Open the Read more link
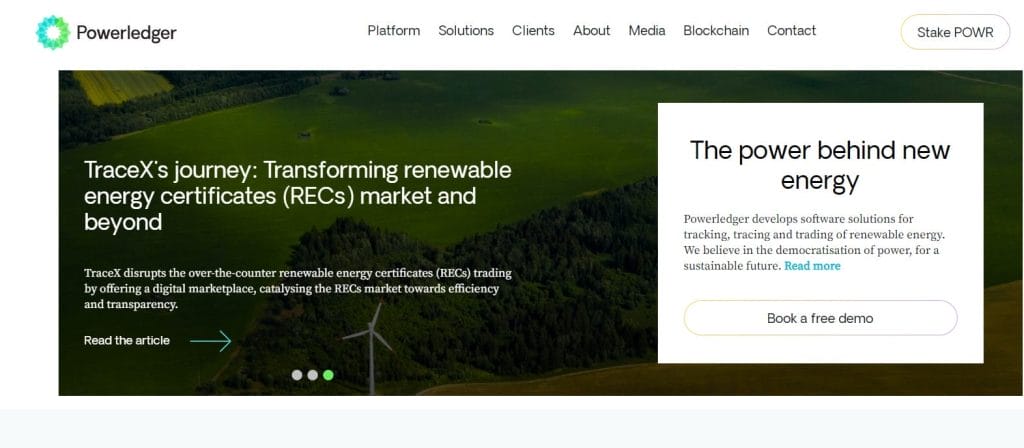 pyautogui.click(x=812, y=266)
